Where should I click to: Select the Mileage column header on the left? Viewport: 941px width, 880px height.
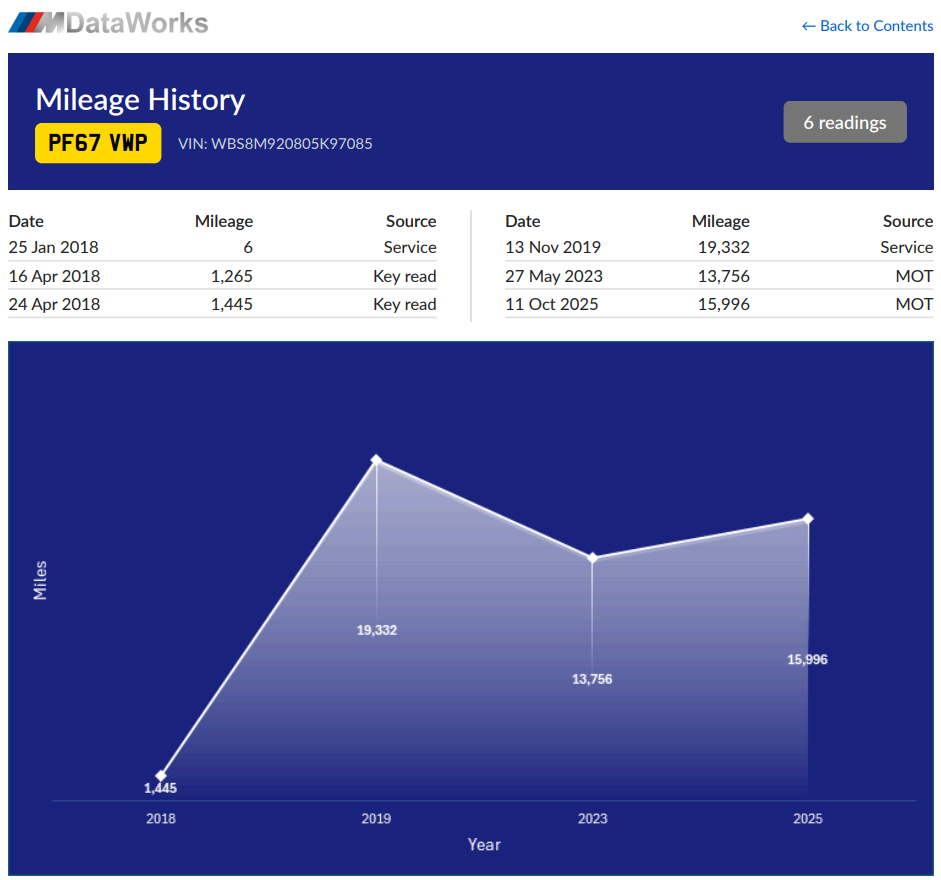(x=223, y=221)
